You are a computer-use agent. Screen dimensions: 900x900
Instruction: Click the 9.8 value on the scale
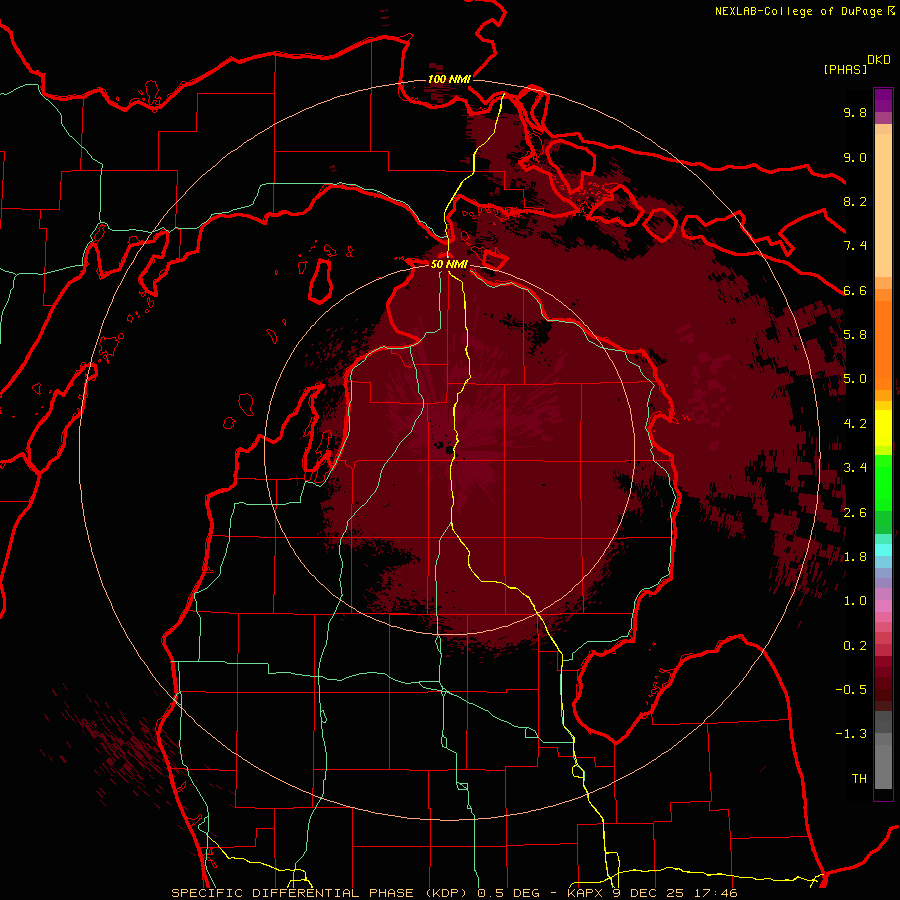[855, 112]
